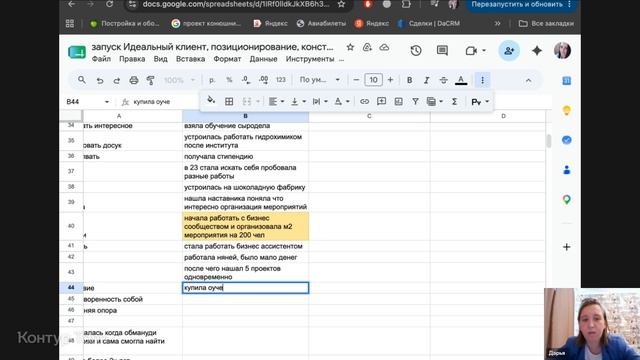Star this spreadsheet document

point(350,47)
